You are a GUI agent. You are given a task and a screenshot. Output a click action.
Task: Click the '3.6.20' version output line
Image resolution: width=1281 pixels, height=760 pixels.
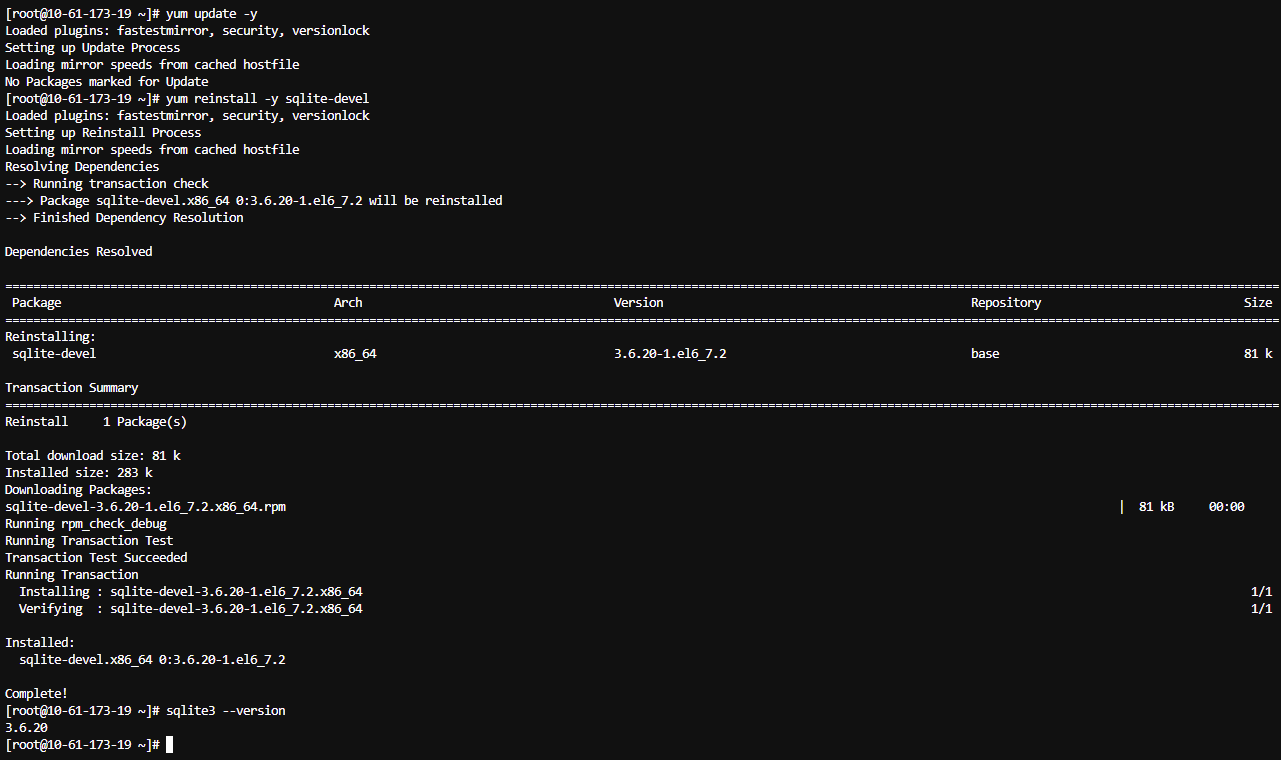pyautogui.click(x=26, y=728)
